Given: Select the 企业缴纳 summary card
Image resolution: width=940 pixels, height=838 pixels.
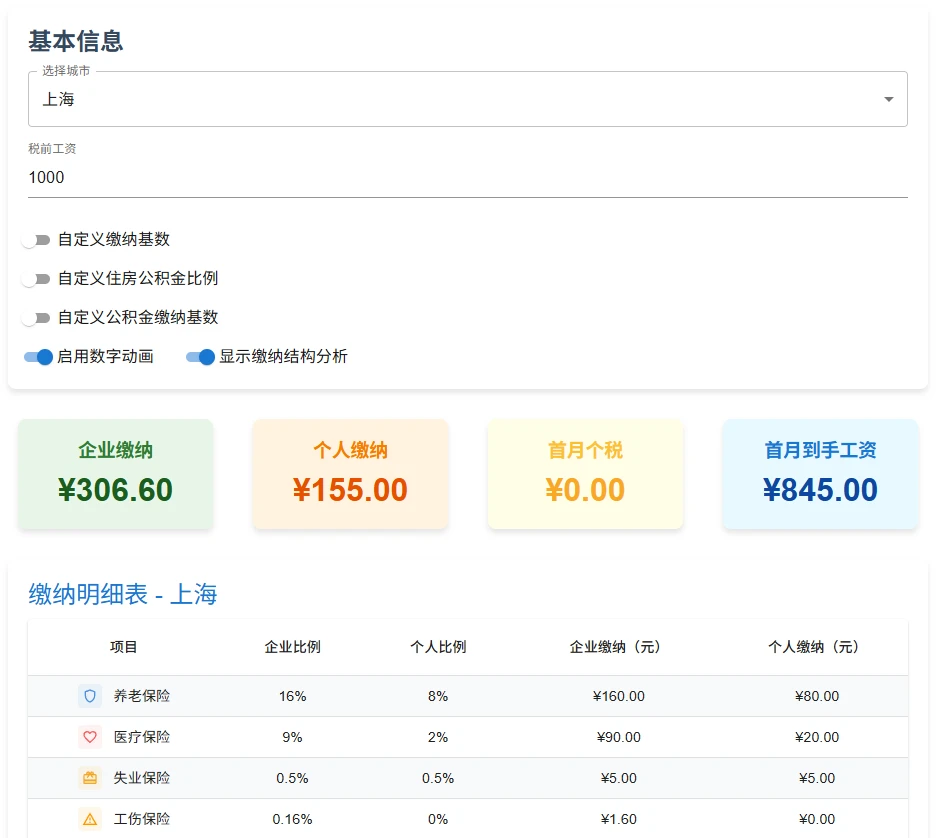Looking at the screenshot, I should [116, 474].
